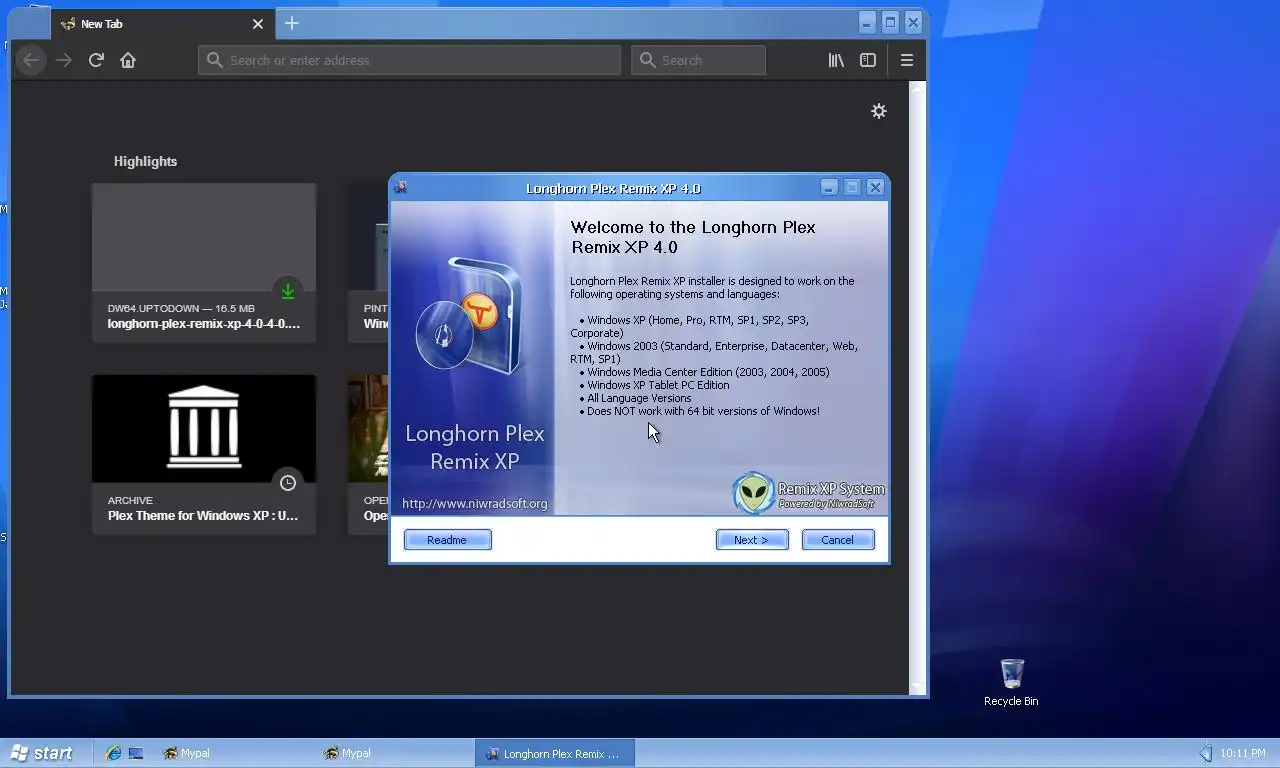
Task: Click the Longhorn Plex software box image
Action: 471,316
